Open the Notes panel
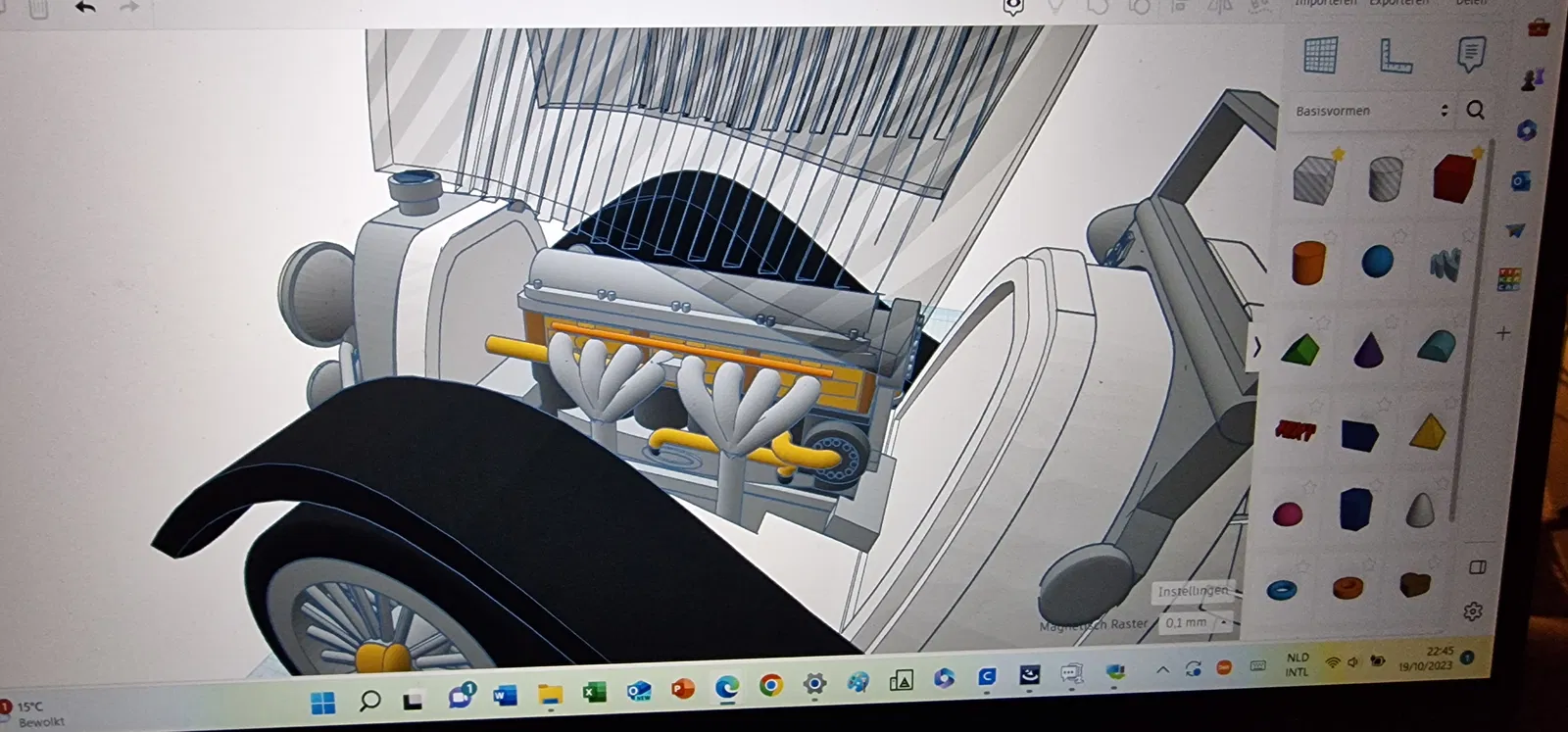Image resolution: width=1568 pixels, height=732 pixels. tap(1470, 54)
